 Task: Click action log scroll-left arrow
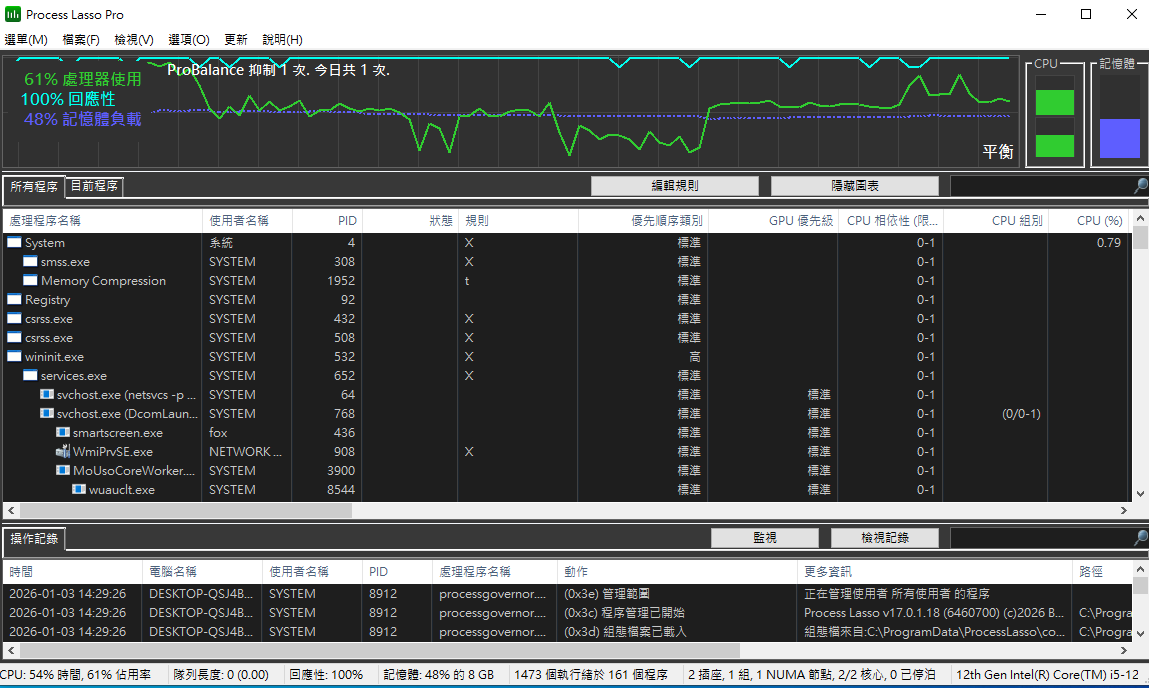click(x=11, y=650)
